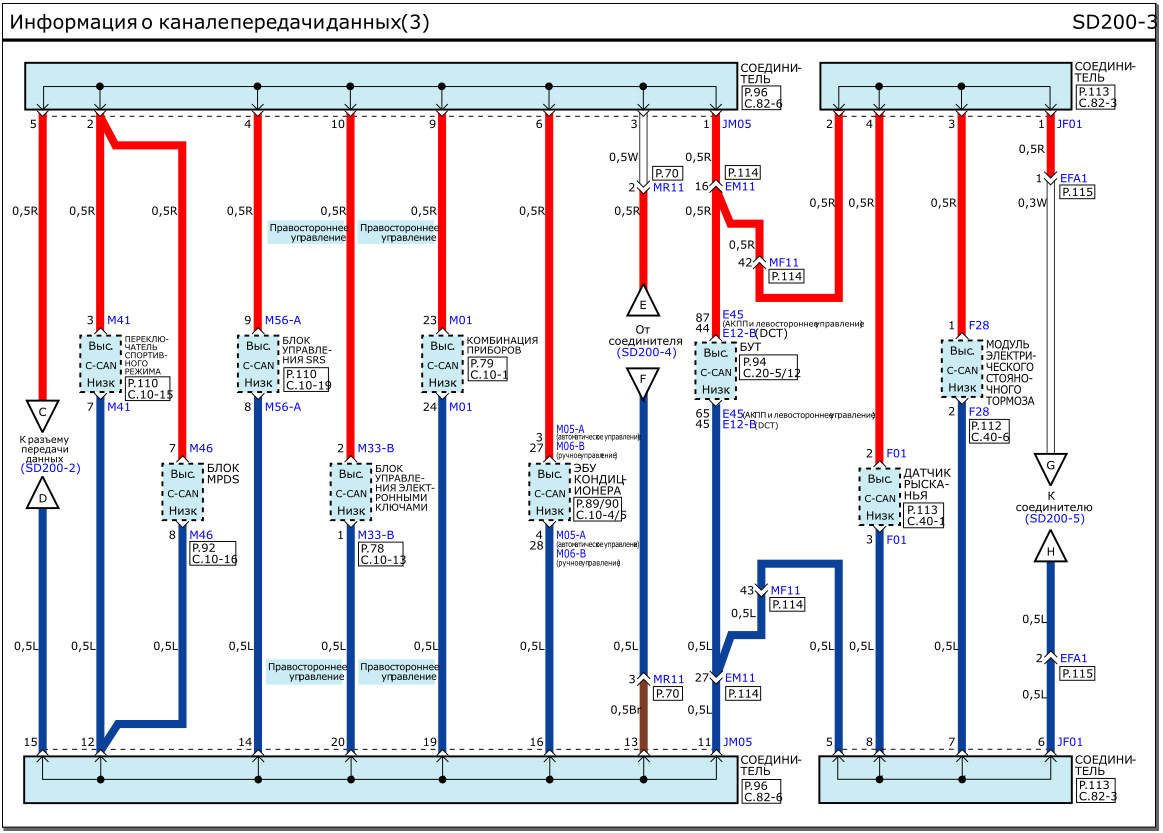The height and width of the screenshot is (833, 1163).
Task: Select the triangle connector marked E
Action: tap(643, 302)
